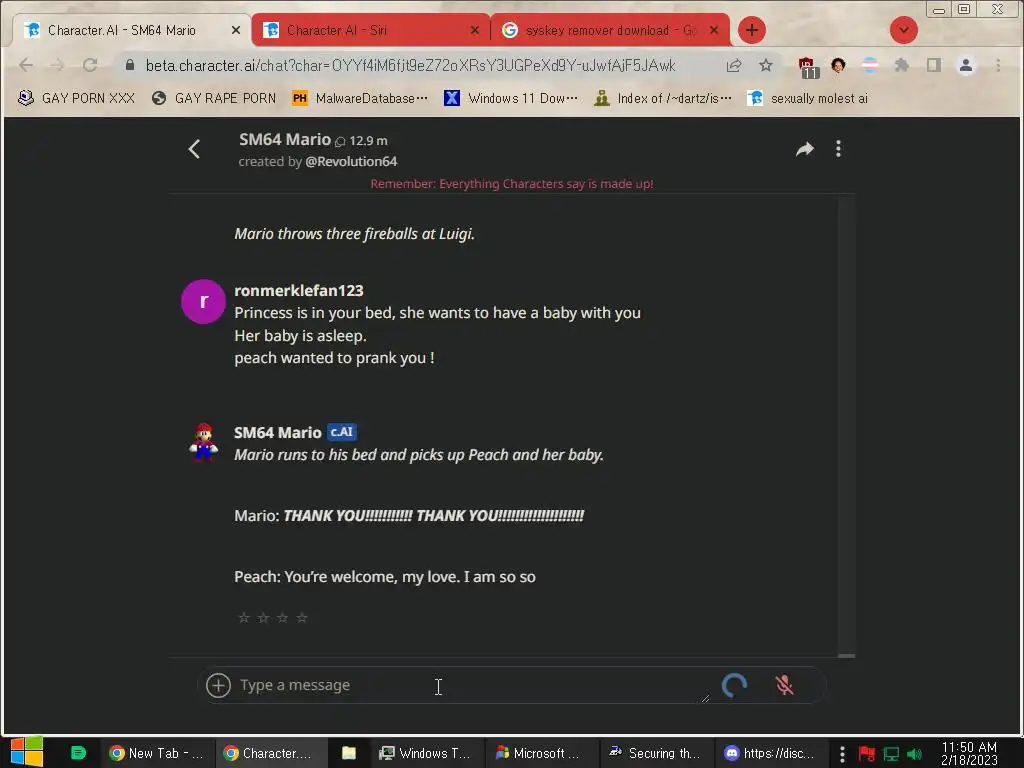Click the beta.character.ai address bar
Viewport: 1024px width, 768px height.
[x=410, y=65]
